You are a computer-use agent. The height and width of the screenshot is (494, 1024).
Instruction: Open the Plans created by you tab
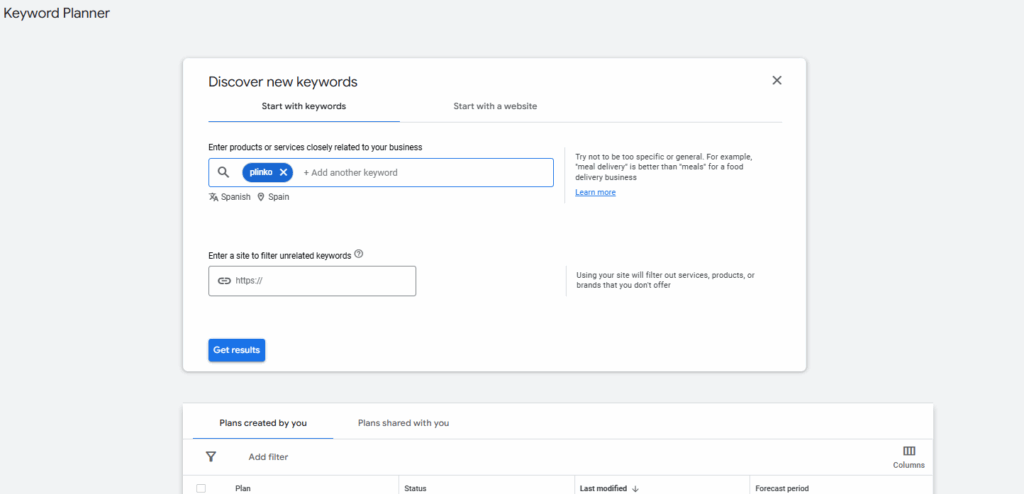point(263,423)
